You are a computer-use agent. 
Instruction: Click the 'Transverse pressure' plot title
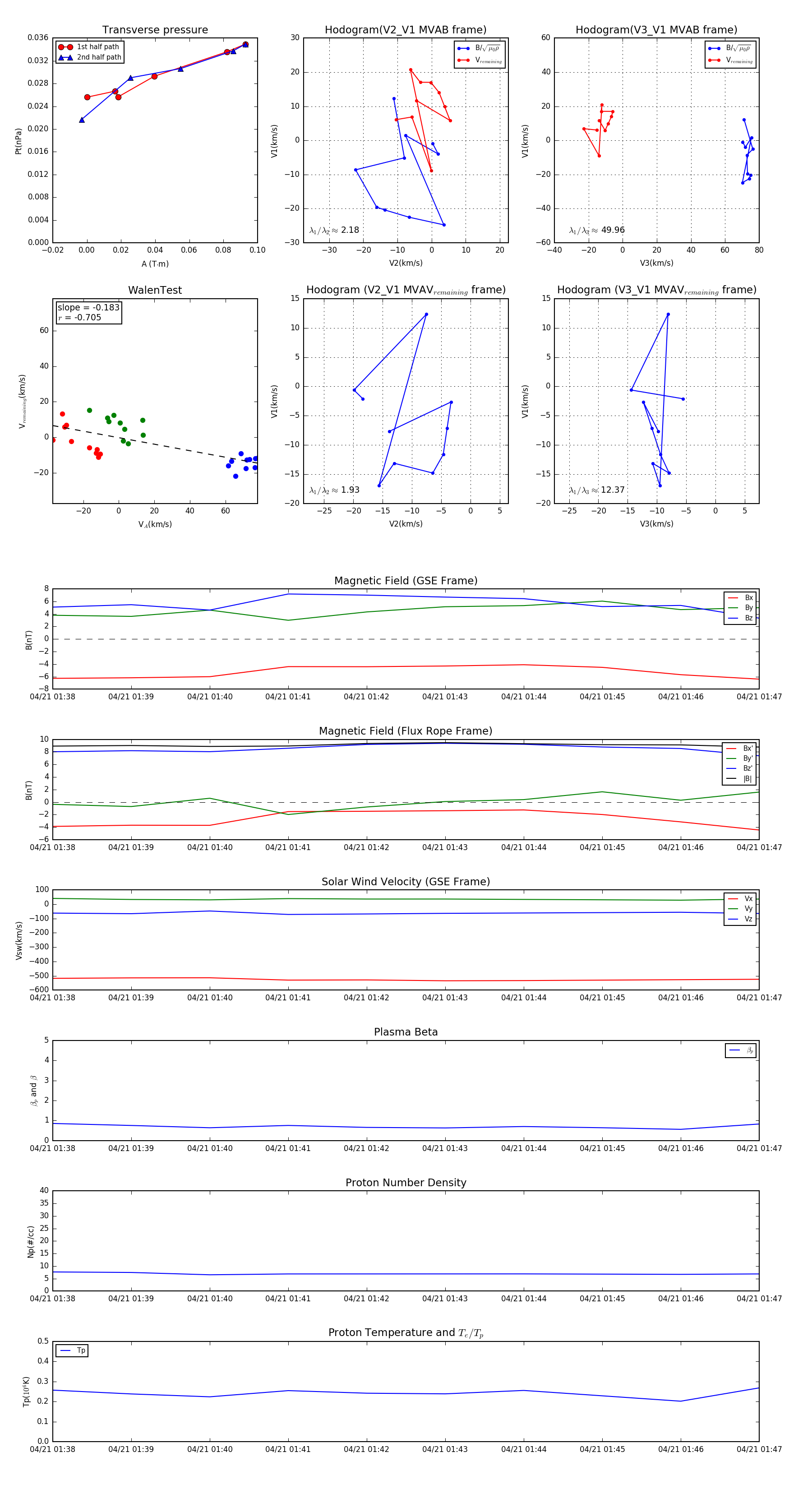click(x=155, y=29)
